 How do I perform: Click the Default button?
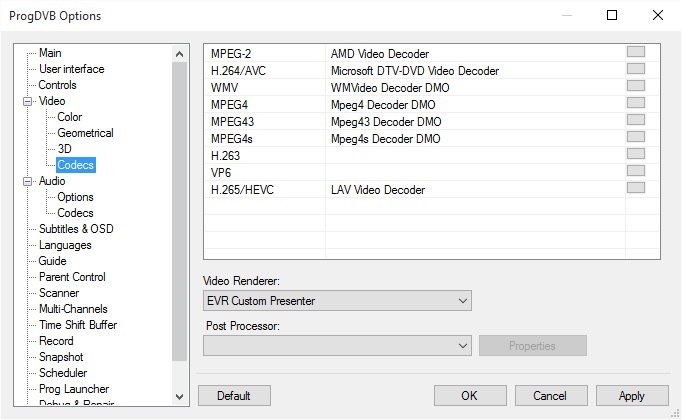[x=234, y=396]
